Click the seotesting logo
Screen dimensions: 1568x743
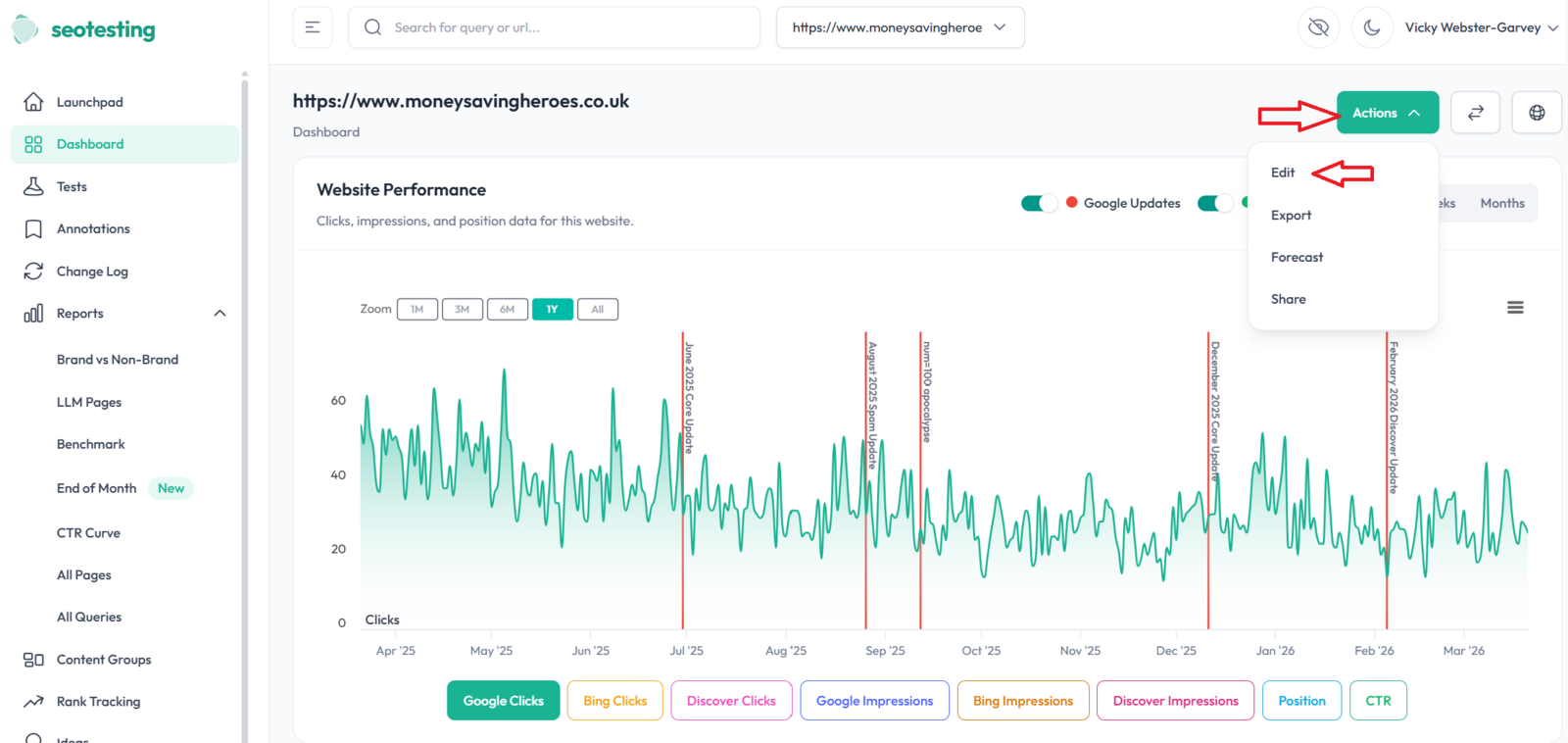click(x=84, y=29)
